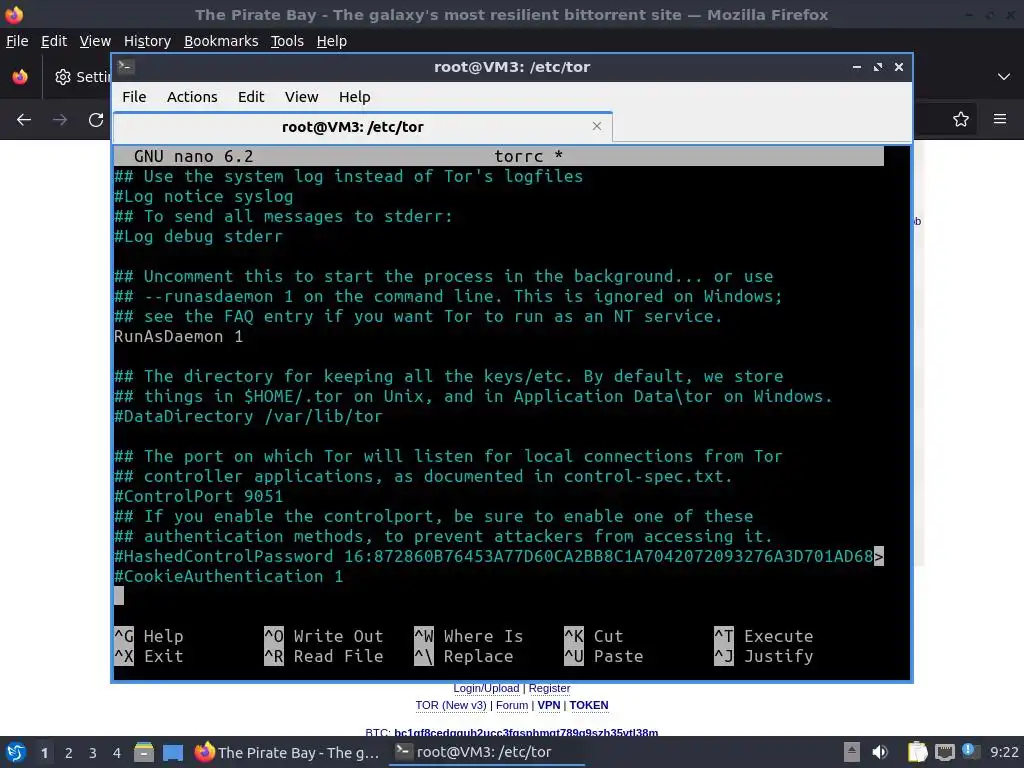Screen dimensions: 1024x768
Task: Click the '^O Write Out' nano shortcut
Action: click(324, 636)
